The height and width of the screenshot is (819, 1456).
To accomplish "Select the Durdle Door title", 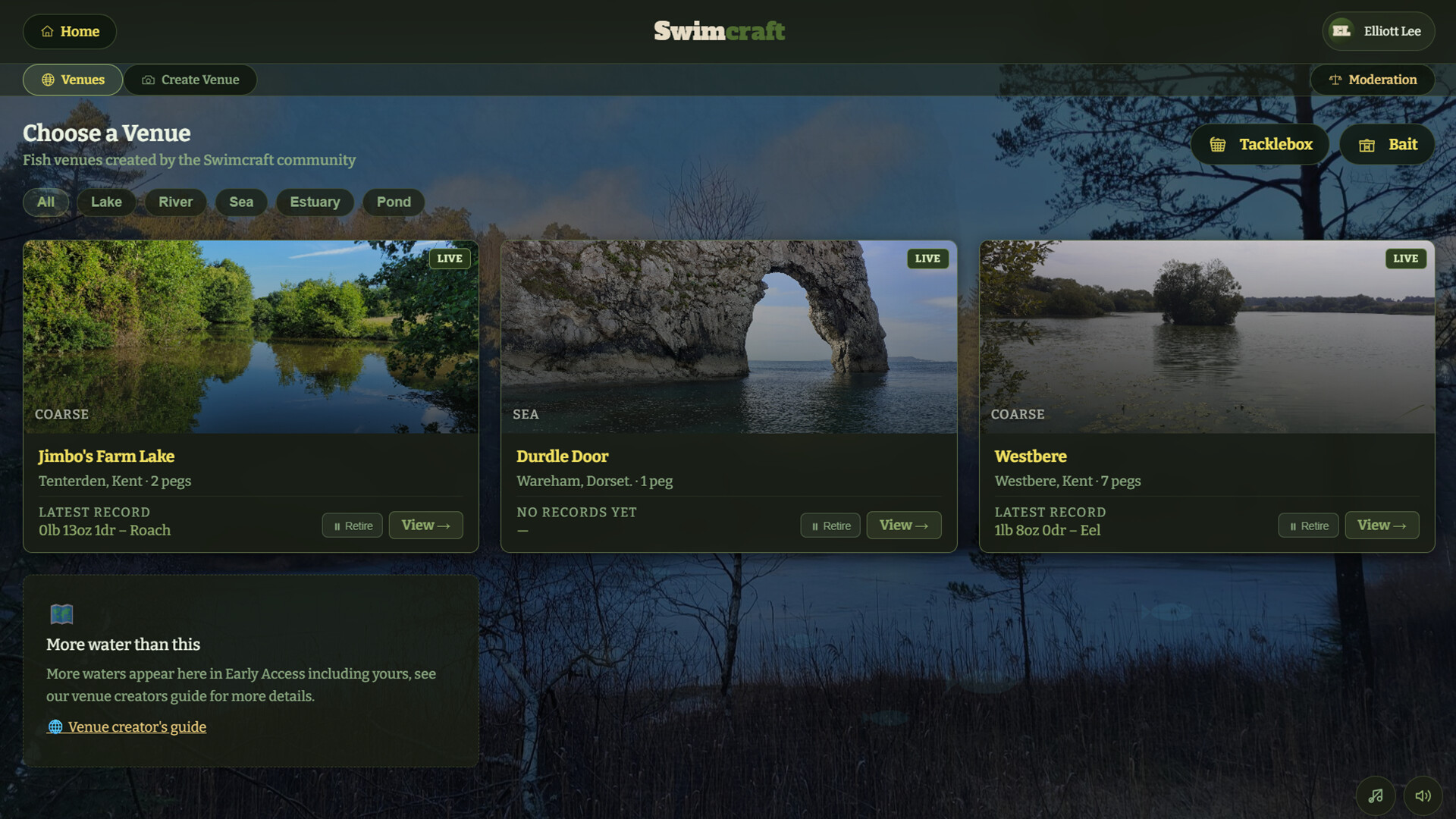I will 562,456.
